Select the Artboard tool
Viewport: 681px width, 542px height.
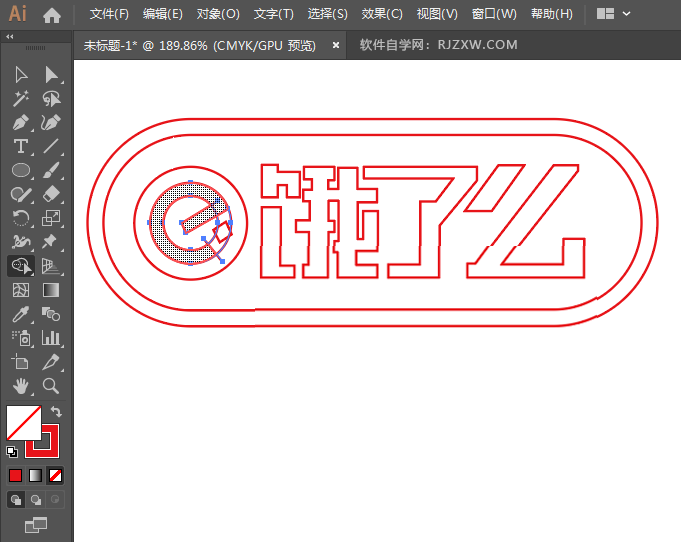tap(21, 362)
